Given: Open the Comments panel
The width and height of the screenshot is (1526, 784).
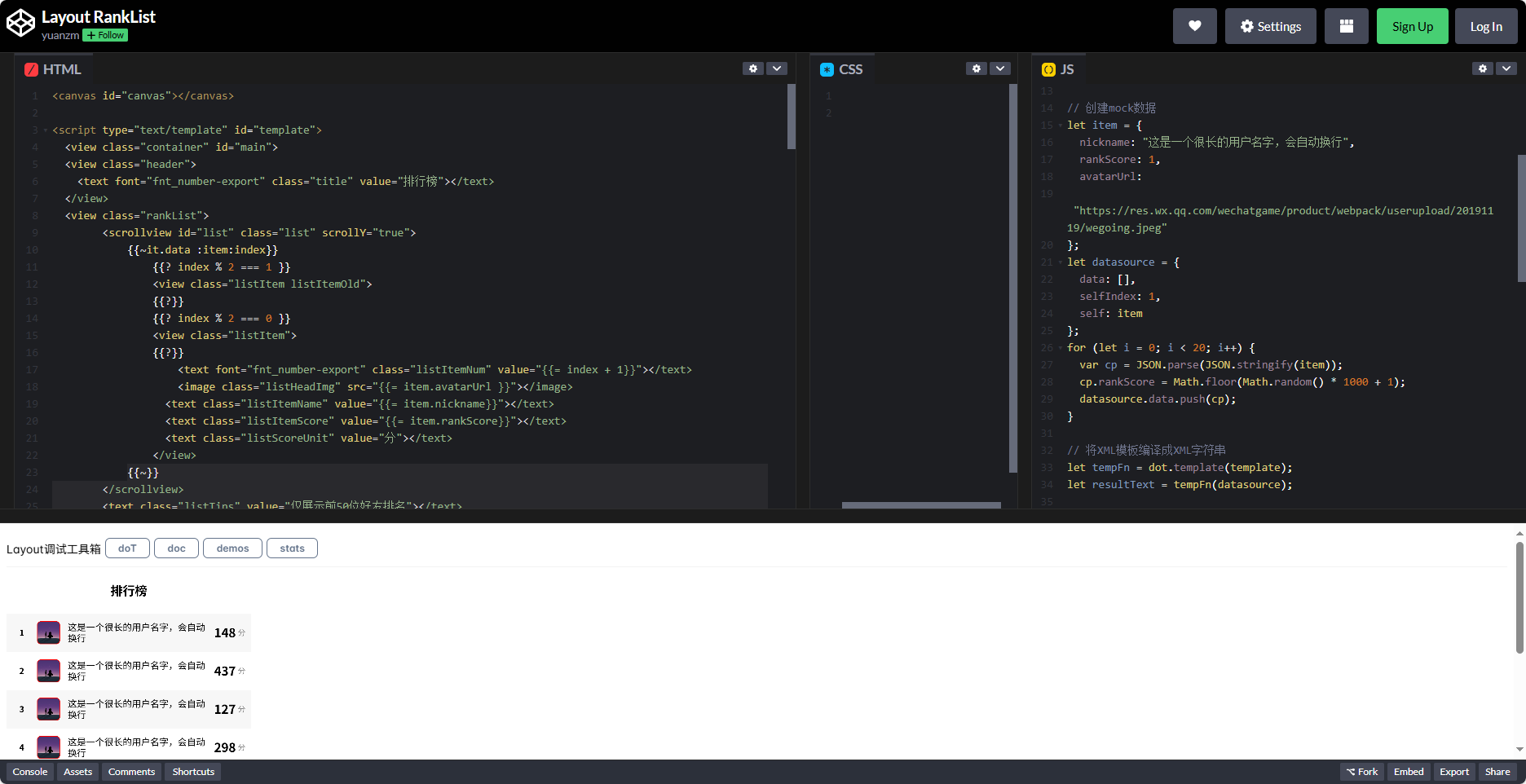Looking at the screenshot, I should coord(131,772).
